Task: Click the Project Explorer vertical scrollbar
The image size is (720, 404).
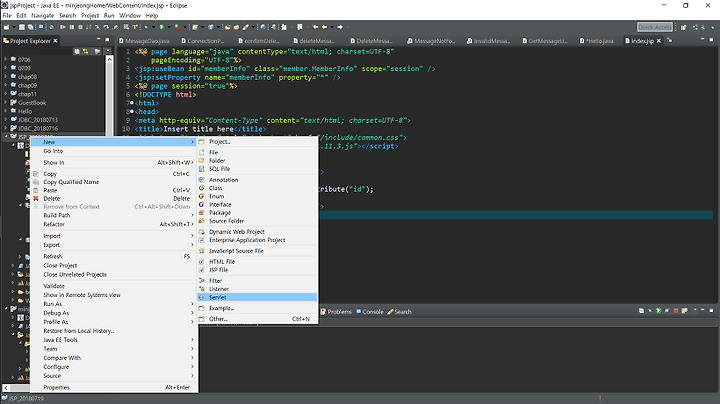Action: [x=109, y=96]
